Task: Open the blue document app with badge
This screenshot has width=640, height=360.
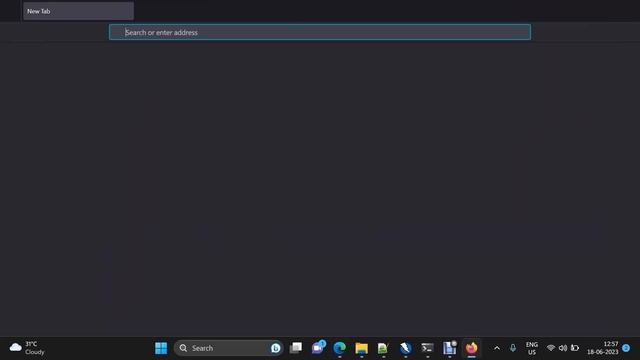Action: click(x=449, y=348)
